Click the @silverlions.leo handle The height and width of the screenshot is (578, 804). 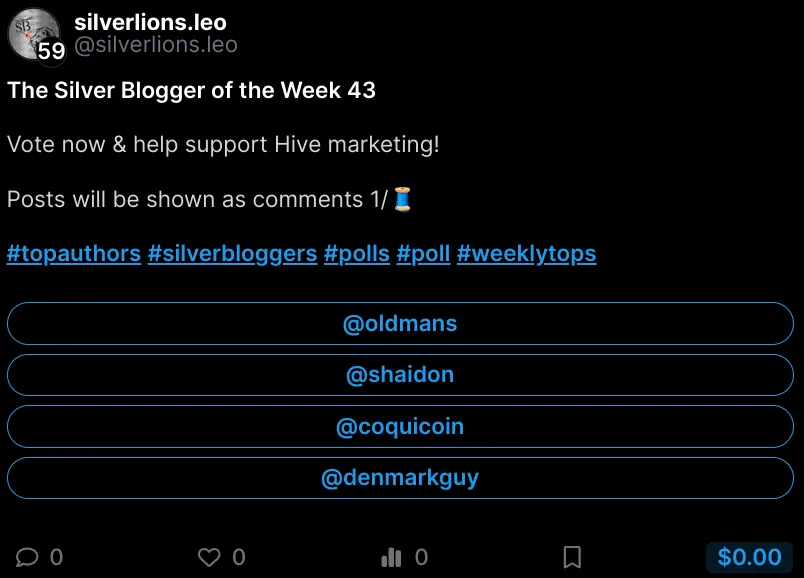(x=156, y=45)
